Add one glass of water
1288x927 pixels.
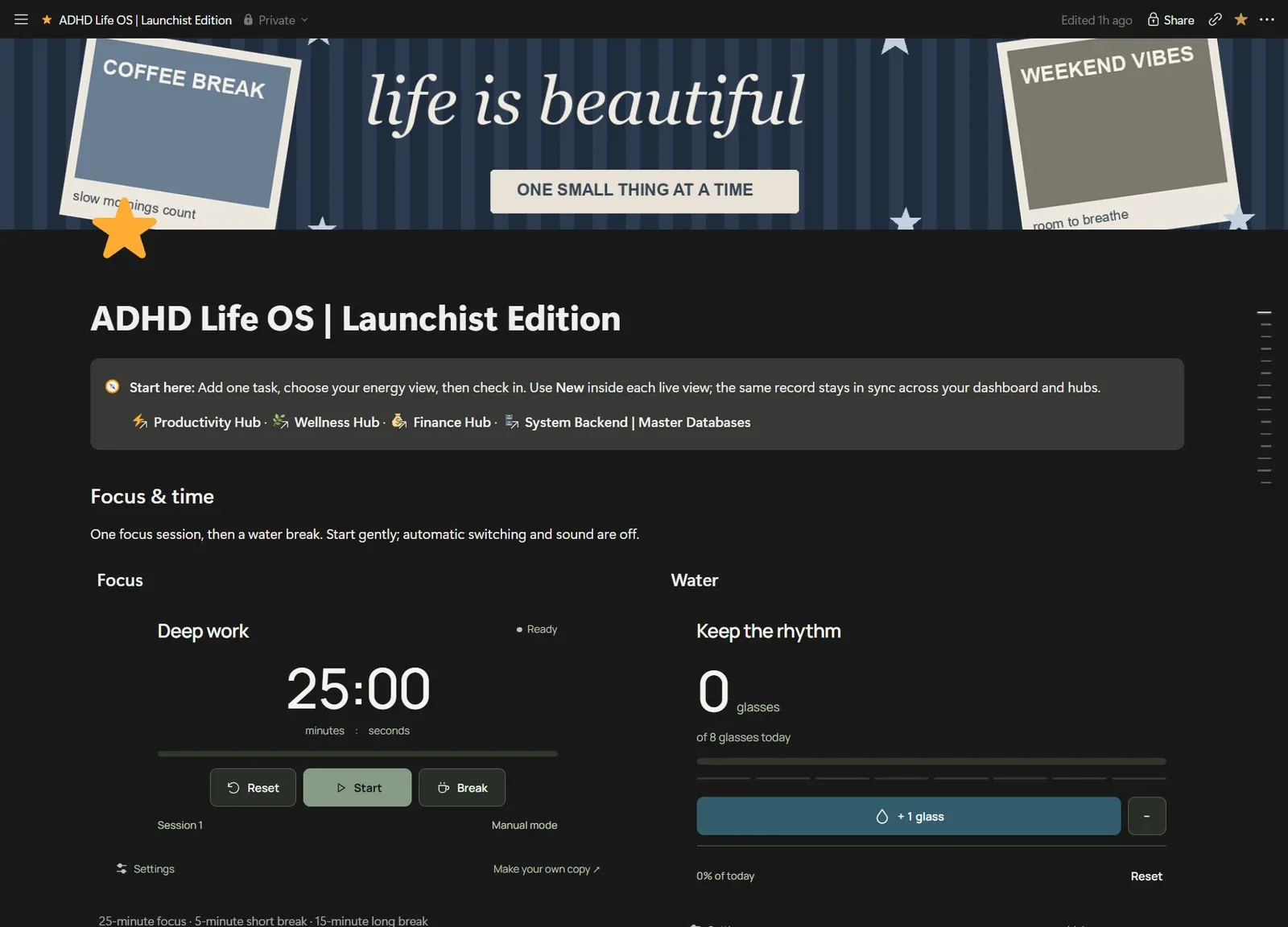[908, 816]
